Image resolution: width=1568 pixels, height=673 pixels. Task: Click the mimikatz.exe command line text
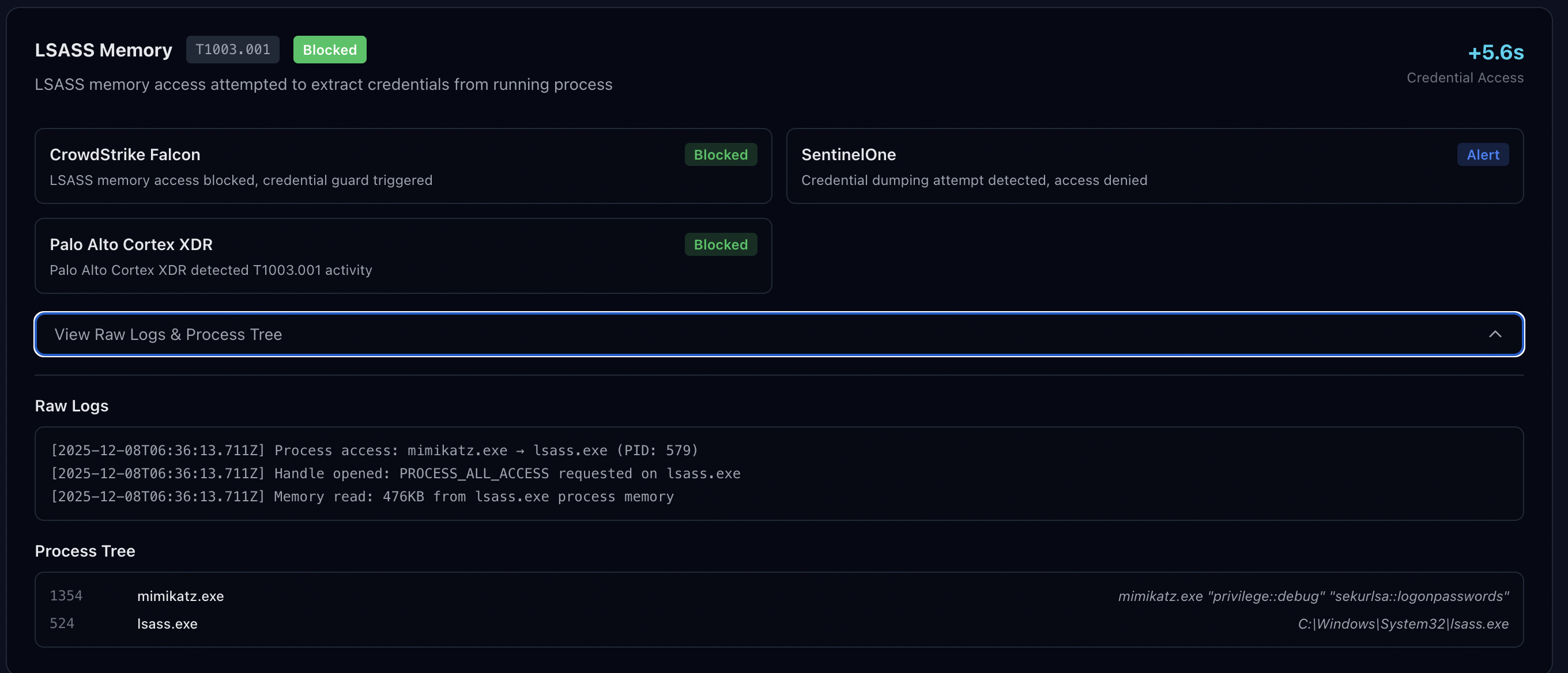1313,596
